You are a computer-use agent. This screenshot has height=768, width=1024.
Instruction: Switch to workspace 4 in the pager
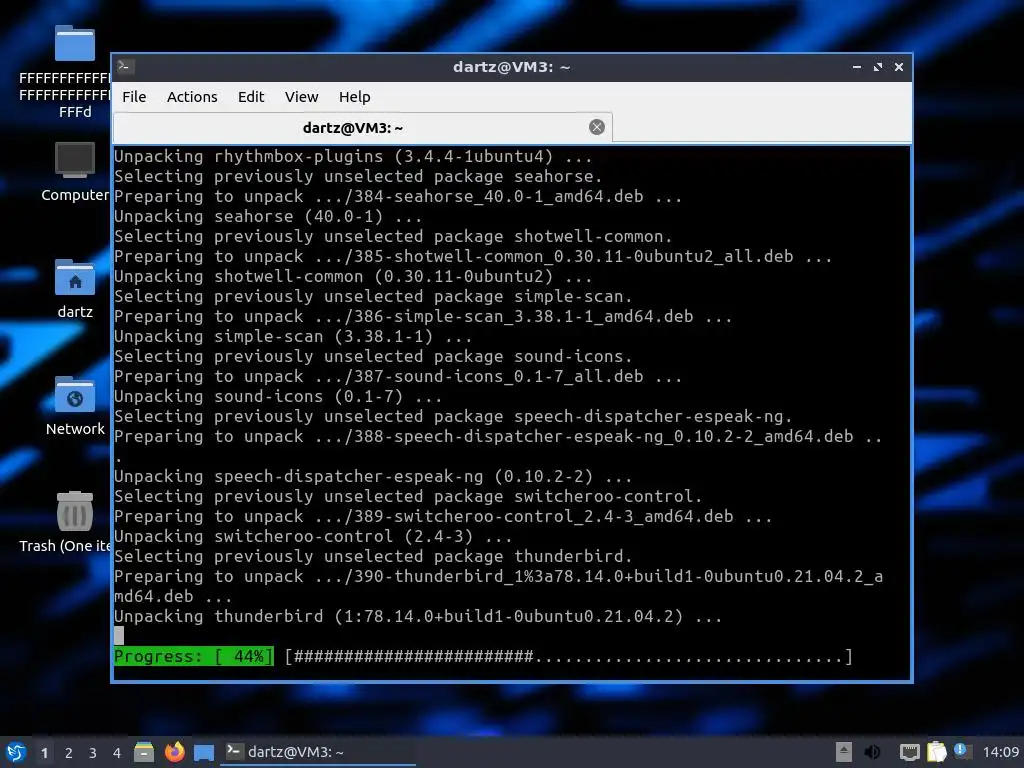click(x=117, y=753)
